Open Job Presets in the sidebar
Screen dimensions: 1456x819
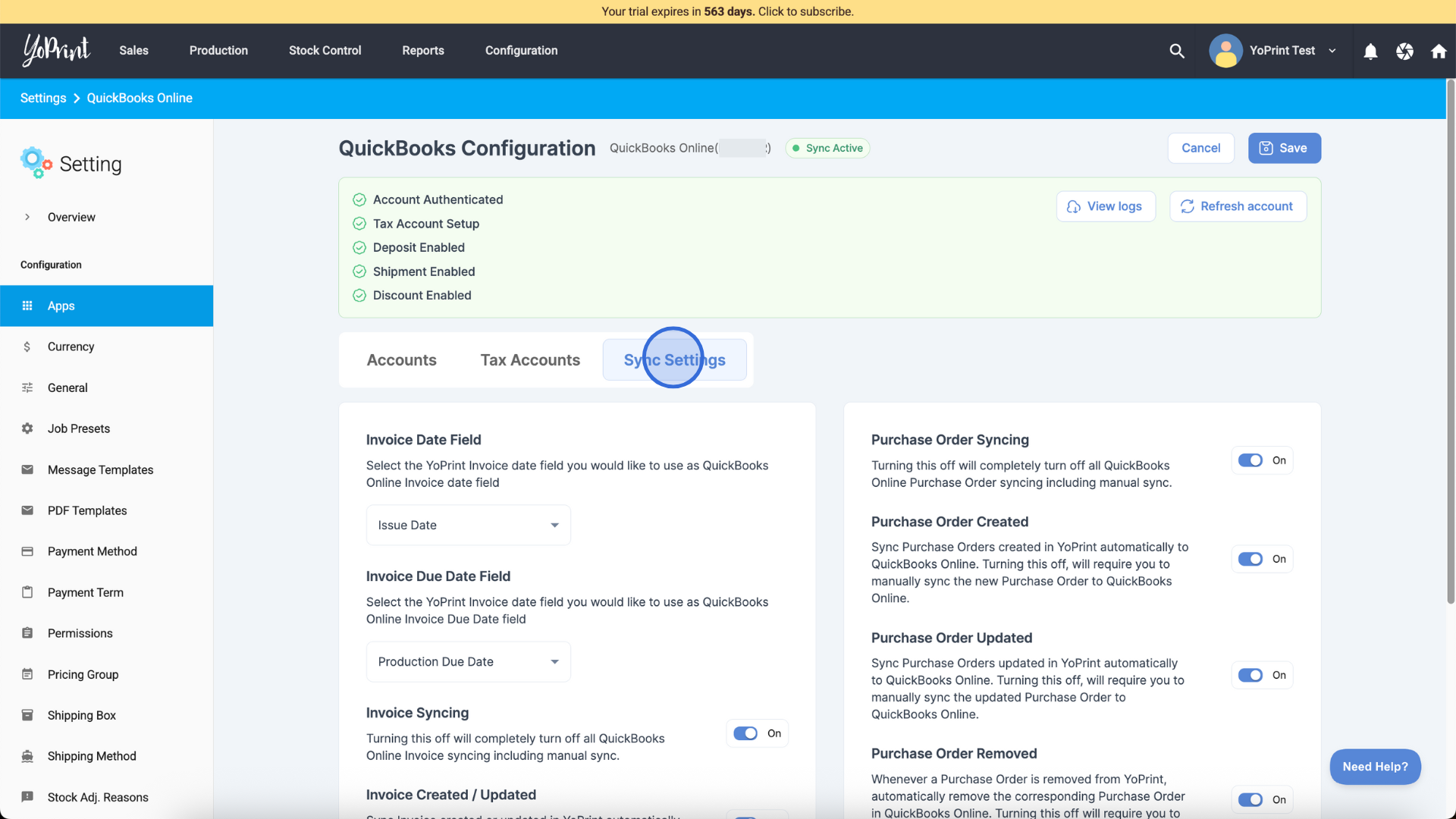coord(106,428)
